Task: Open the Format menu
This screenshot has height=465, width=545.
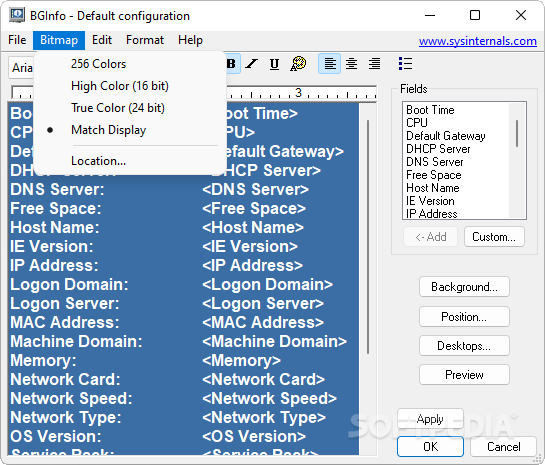Action: tap(145, 40)
